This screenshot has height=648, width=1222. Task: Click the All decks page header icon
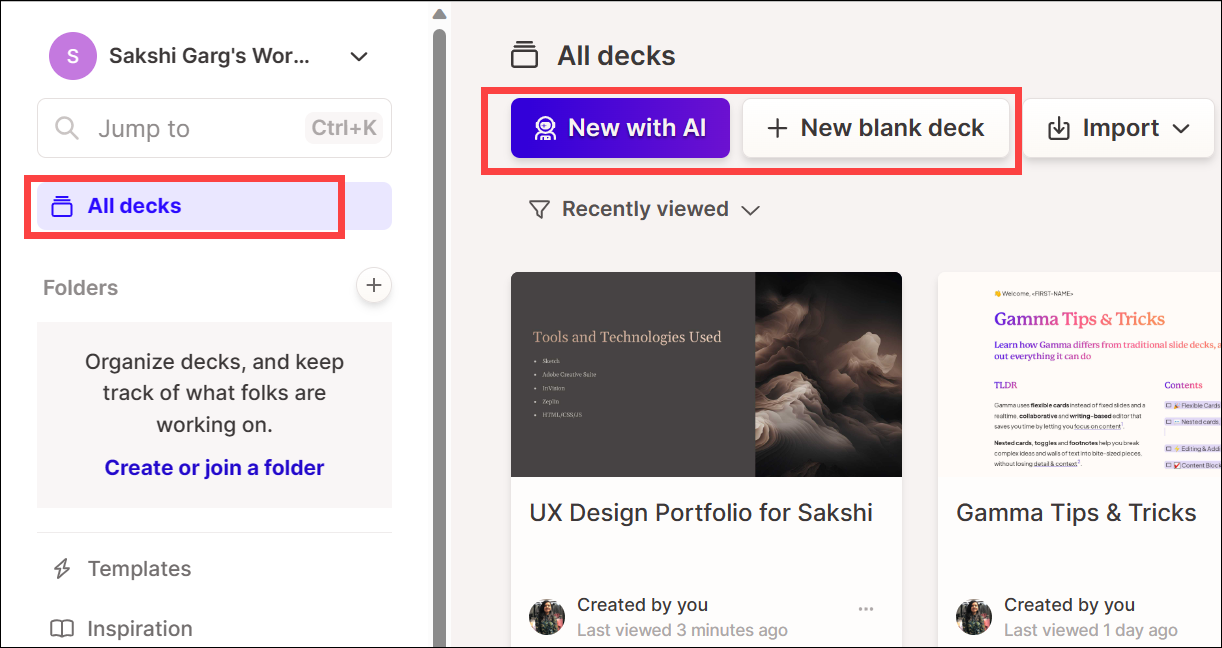524,56
